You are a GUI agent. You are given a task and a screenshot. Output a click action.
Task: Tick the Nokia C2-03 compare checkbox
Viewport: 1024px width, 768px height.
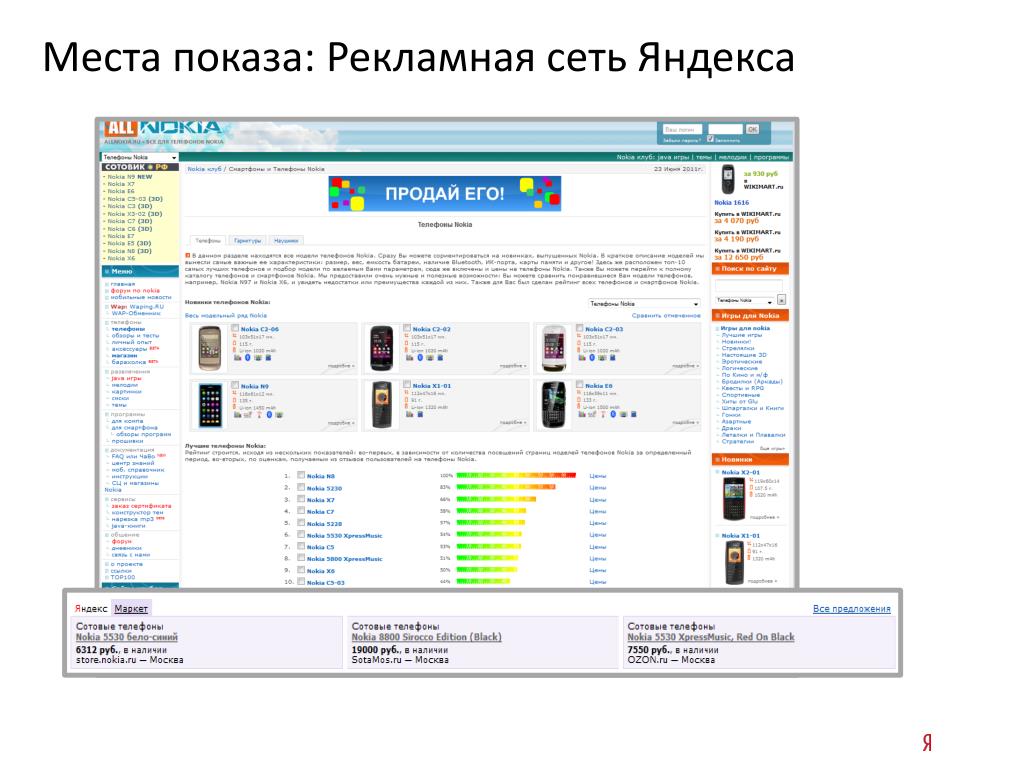click(x=579, y=328)
